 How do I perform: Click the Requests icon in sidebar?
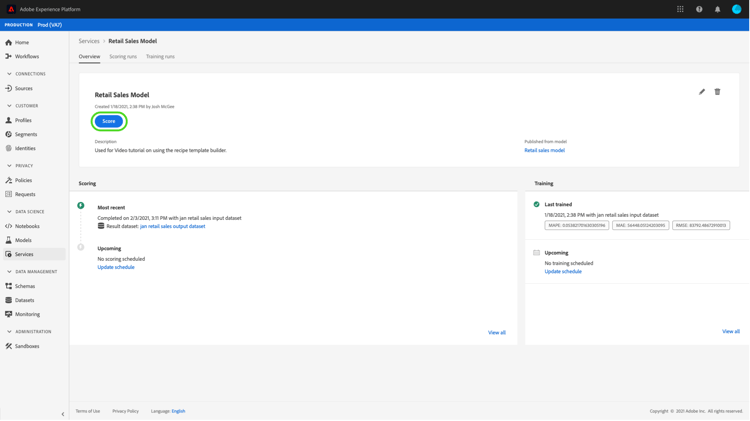[8, 194]
